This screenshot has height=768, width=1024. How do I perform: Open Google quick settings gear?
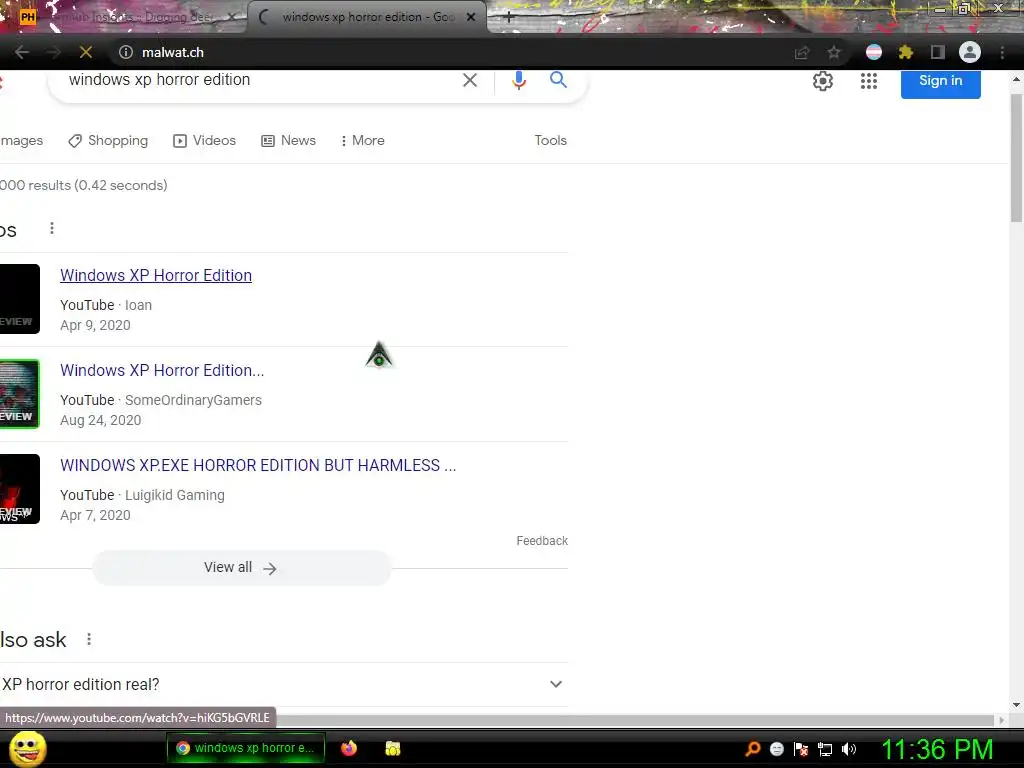tap(823, 81)
